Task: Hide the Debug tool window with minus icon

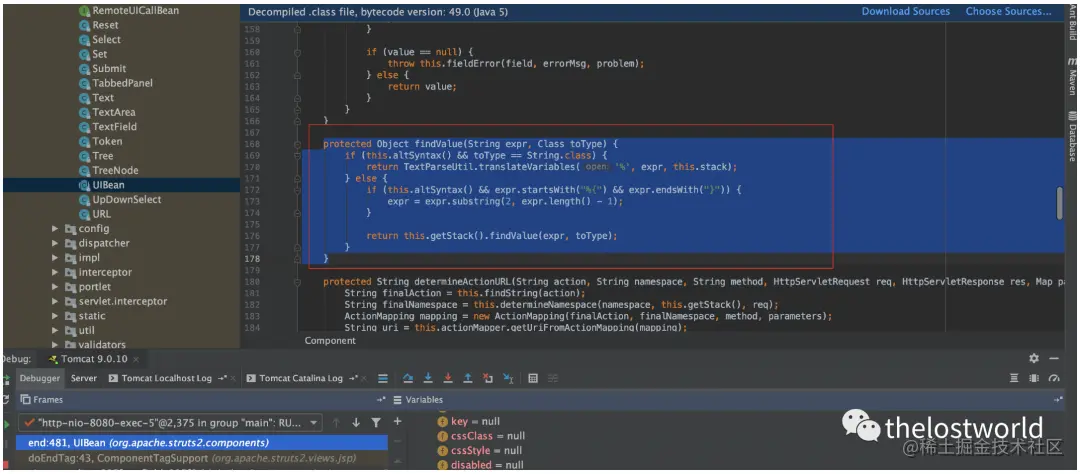Action: (x=1054, y=359)
